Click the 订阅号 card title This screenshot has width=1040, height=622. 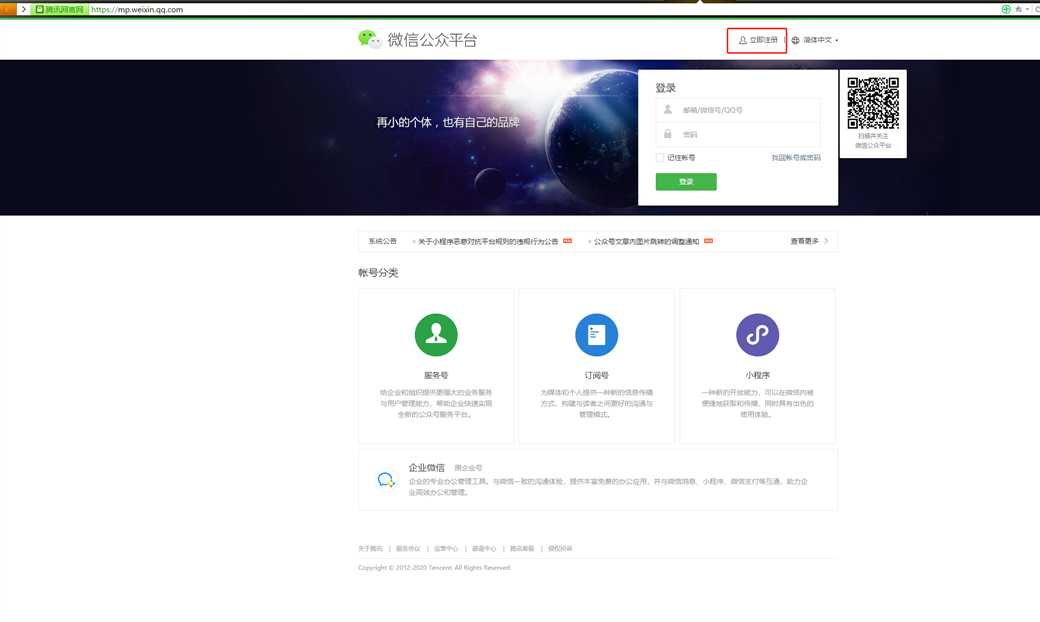click(x=596, y=375)
